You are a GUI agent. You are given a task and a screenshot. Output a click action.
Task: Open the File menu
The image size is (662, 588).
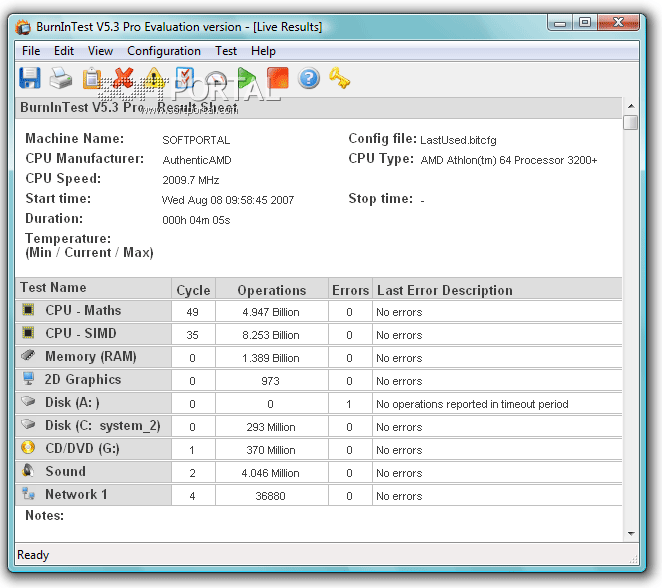tap(31, 51)
